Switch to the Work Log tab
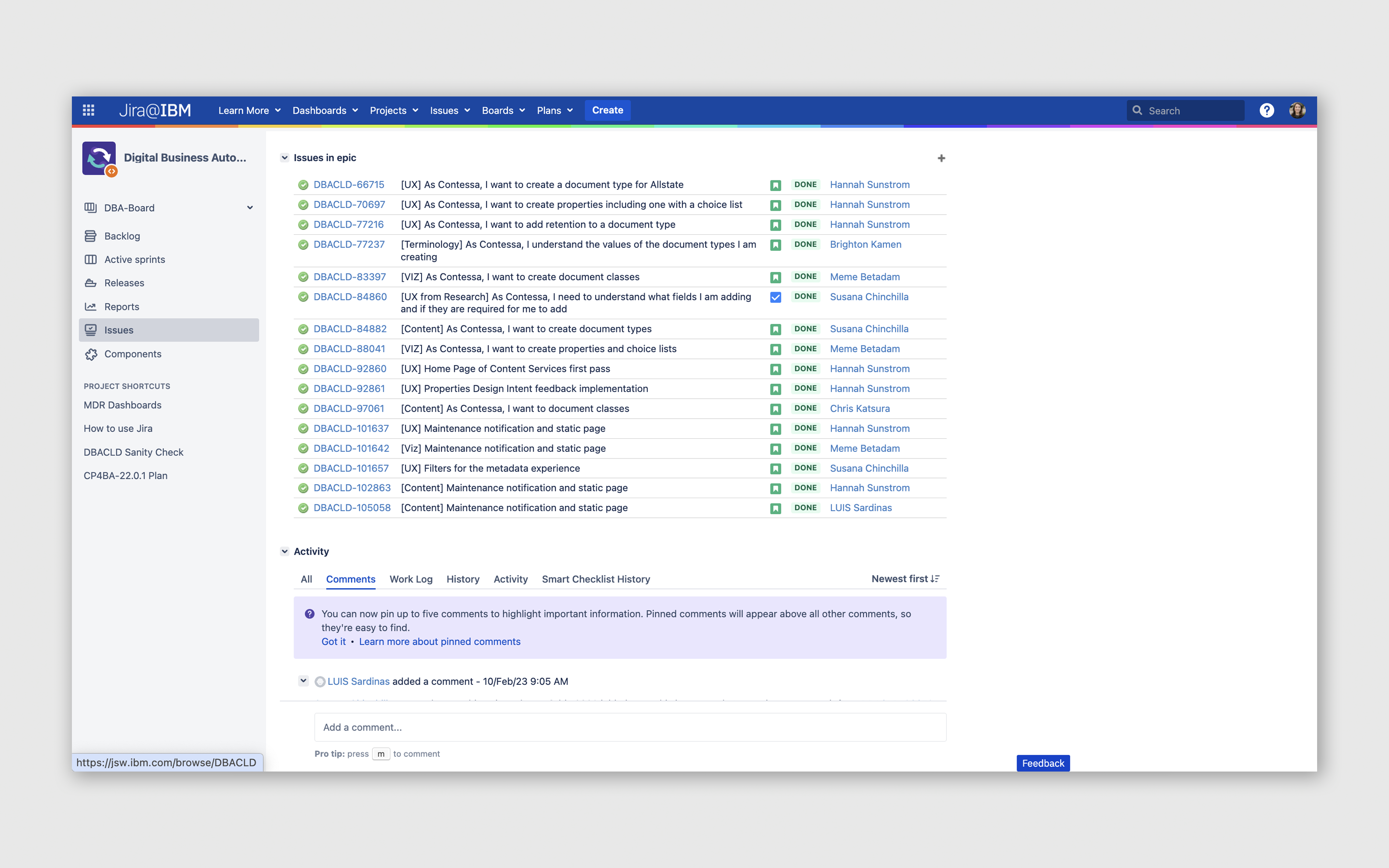 [411, 579]
